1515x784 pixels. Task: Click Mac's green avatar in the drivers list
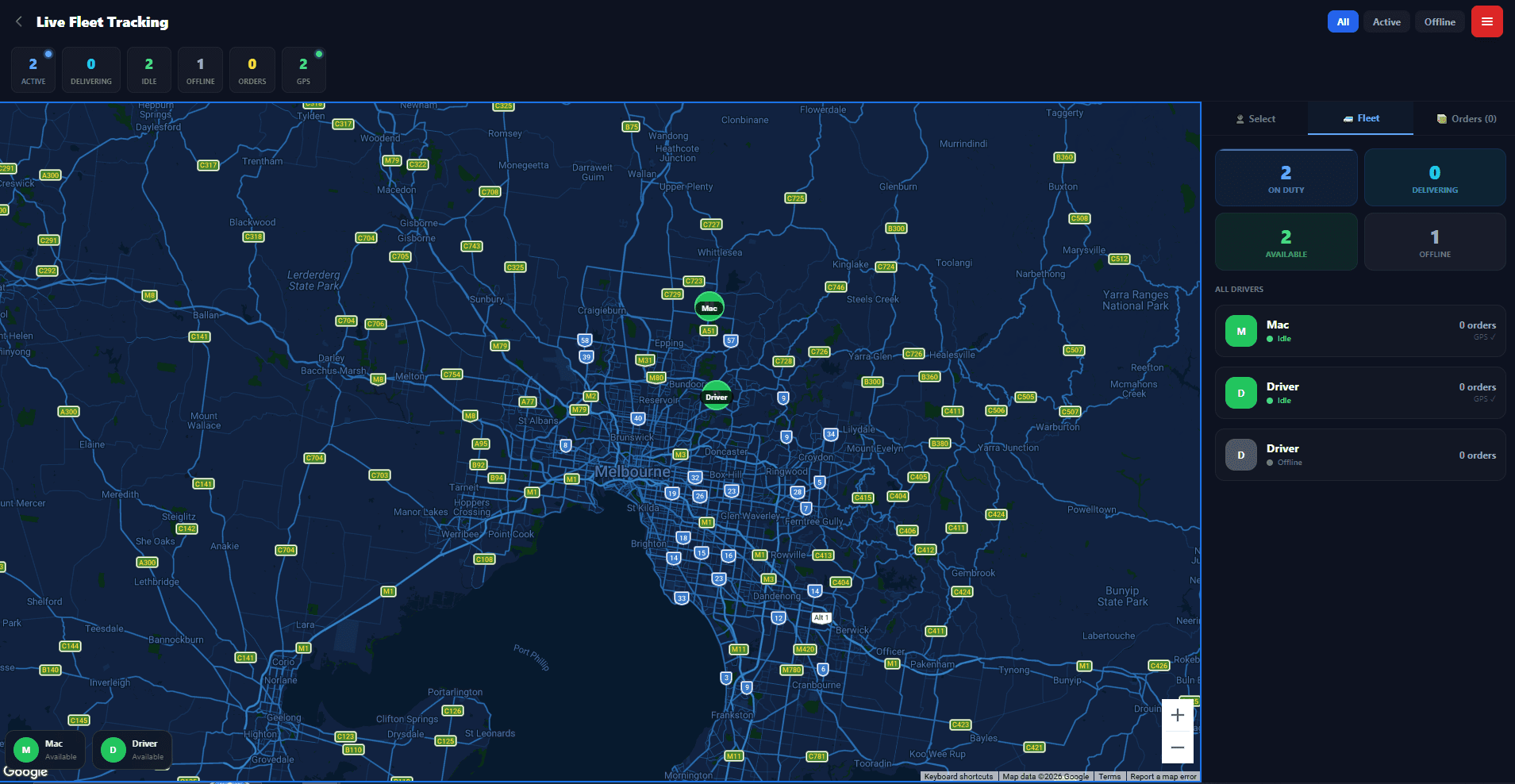1241,331
